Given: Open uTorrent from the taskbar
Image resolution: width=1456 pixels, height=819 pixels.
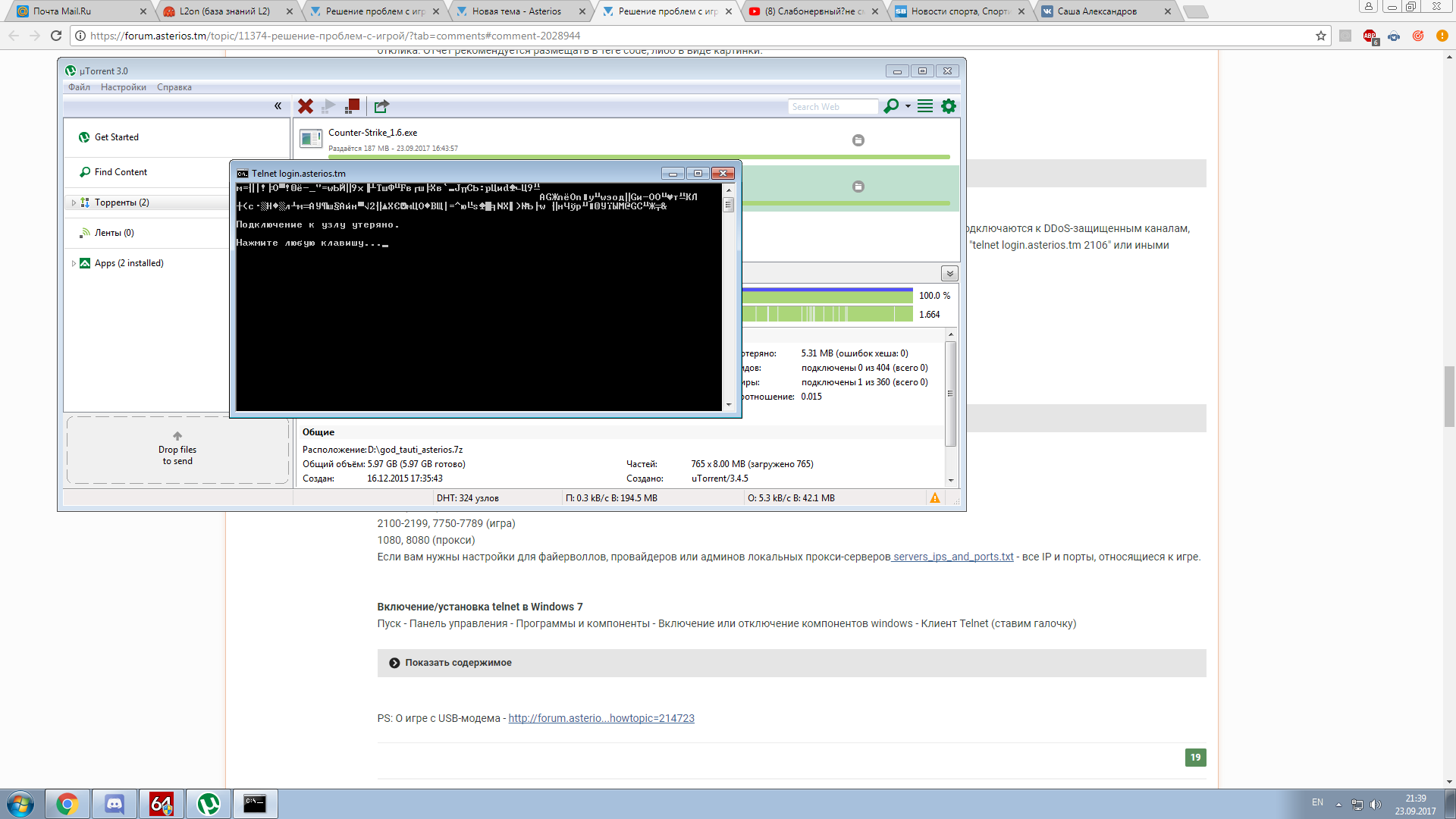Looking at the screenshot, I should [209, 804].
